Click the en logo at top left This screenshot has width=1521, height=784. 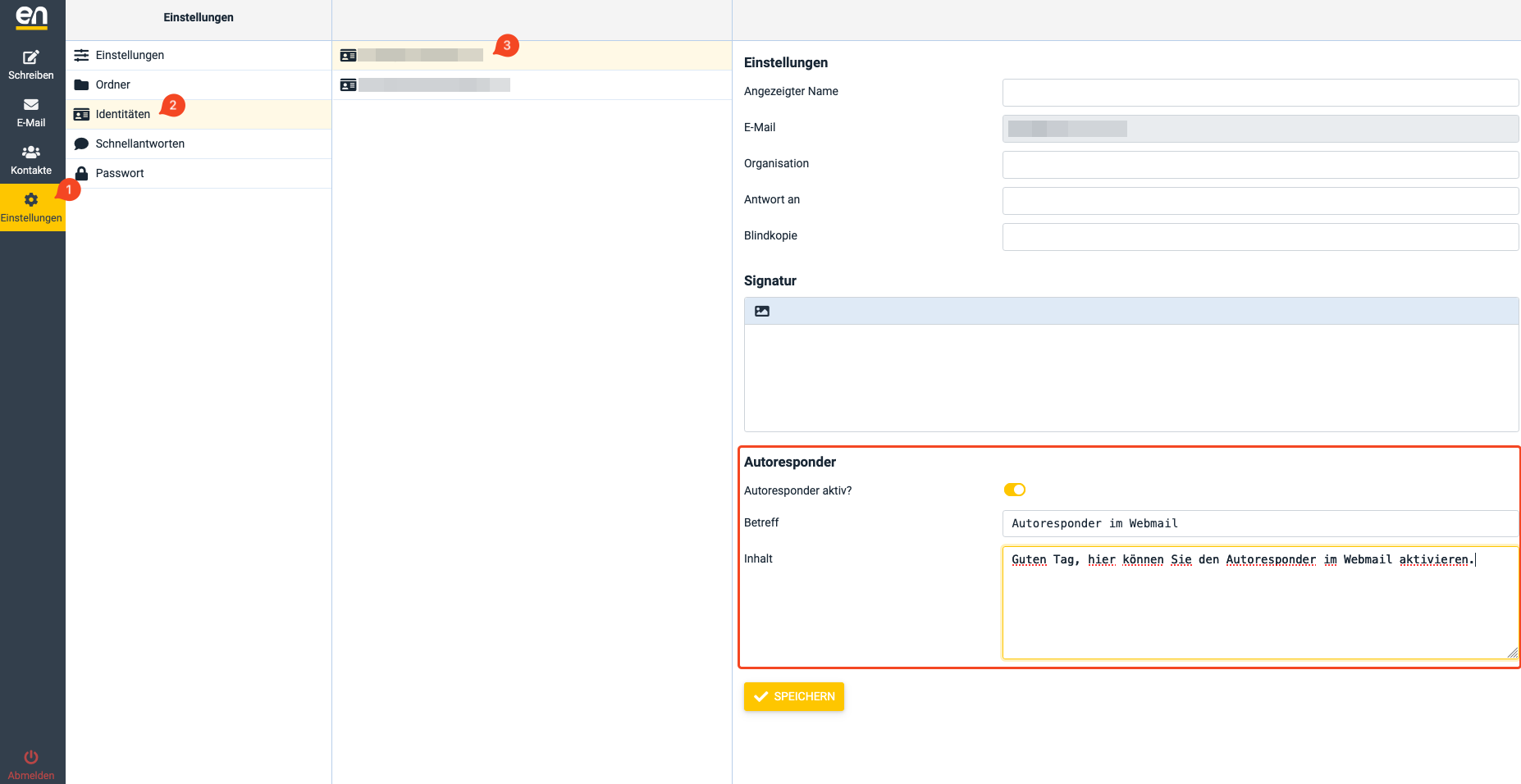click(32, 16)
